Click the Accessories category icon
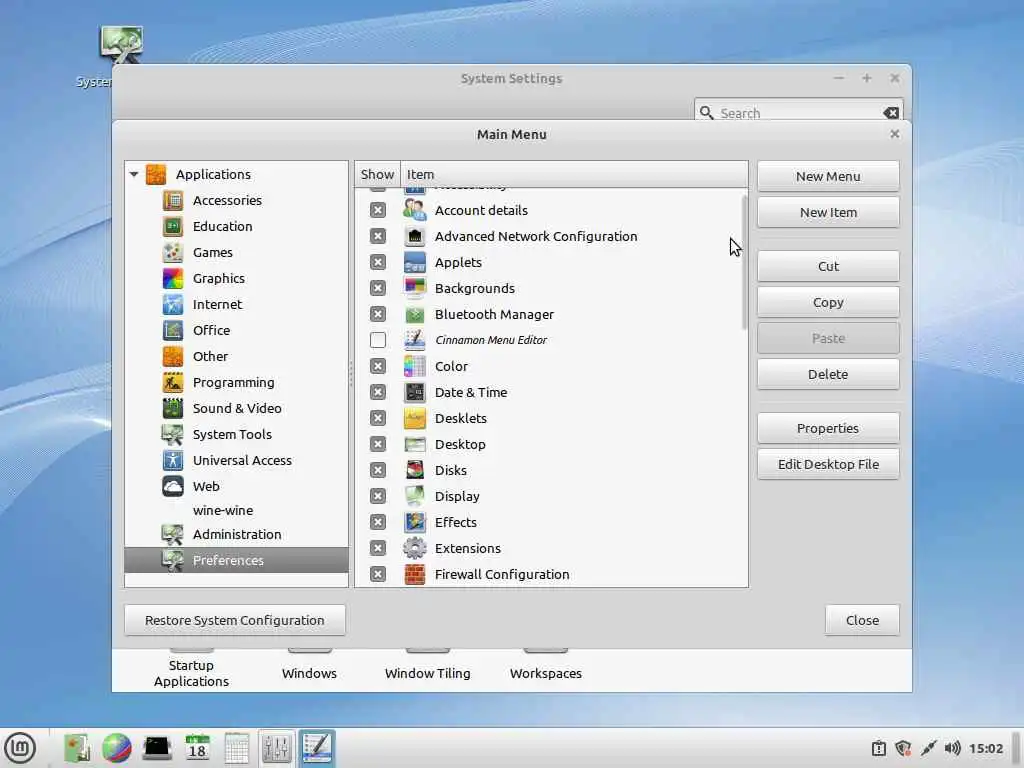The image size is (1024, 768). click(173, 200)
